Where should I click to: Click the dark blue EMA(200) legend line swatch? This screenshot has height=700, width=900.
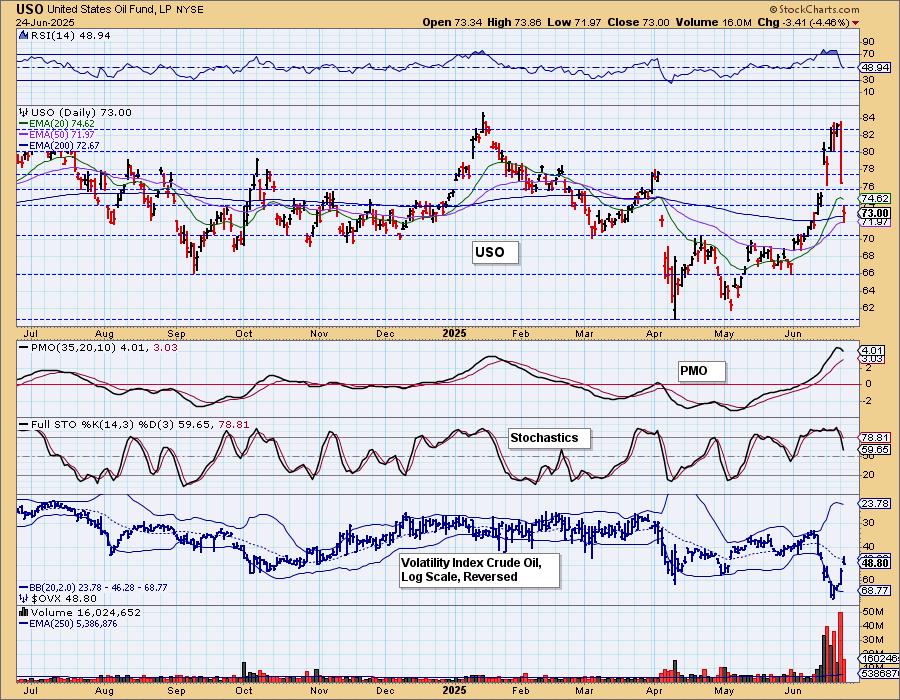pos(24,146)
